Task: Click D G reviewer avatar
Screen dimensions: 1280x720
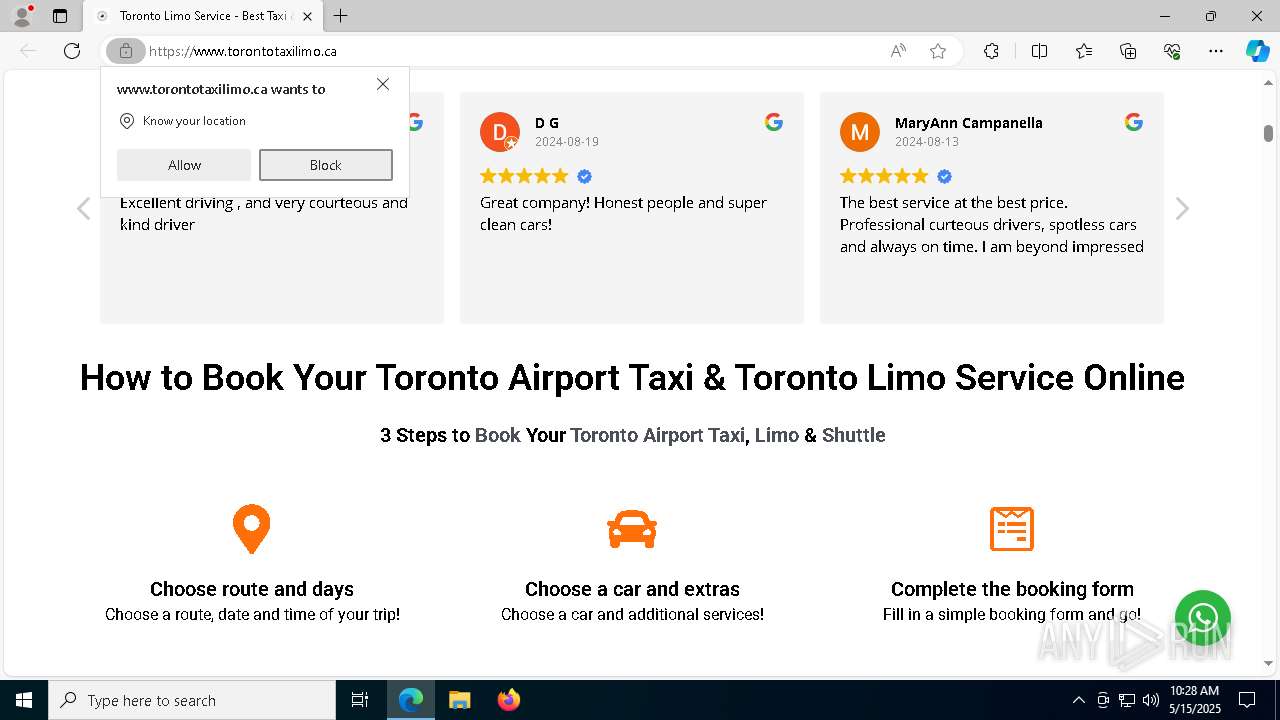Action: tap(500, 132)
